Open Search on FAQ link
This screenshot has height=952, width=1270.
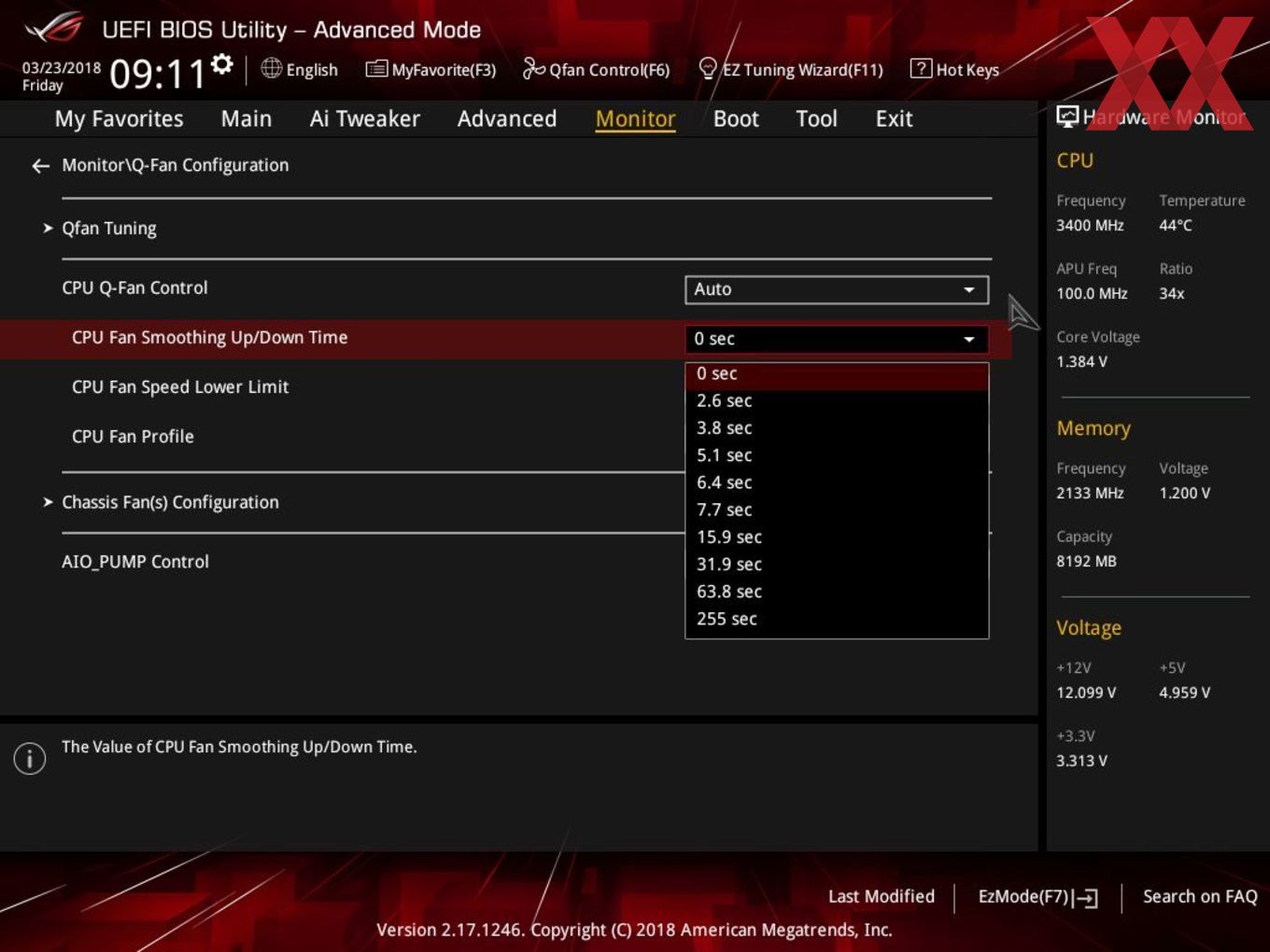pyautogui.click(x=1200, y=896)
